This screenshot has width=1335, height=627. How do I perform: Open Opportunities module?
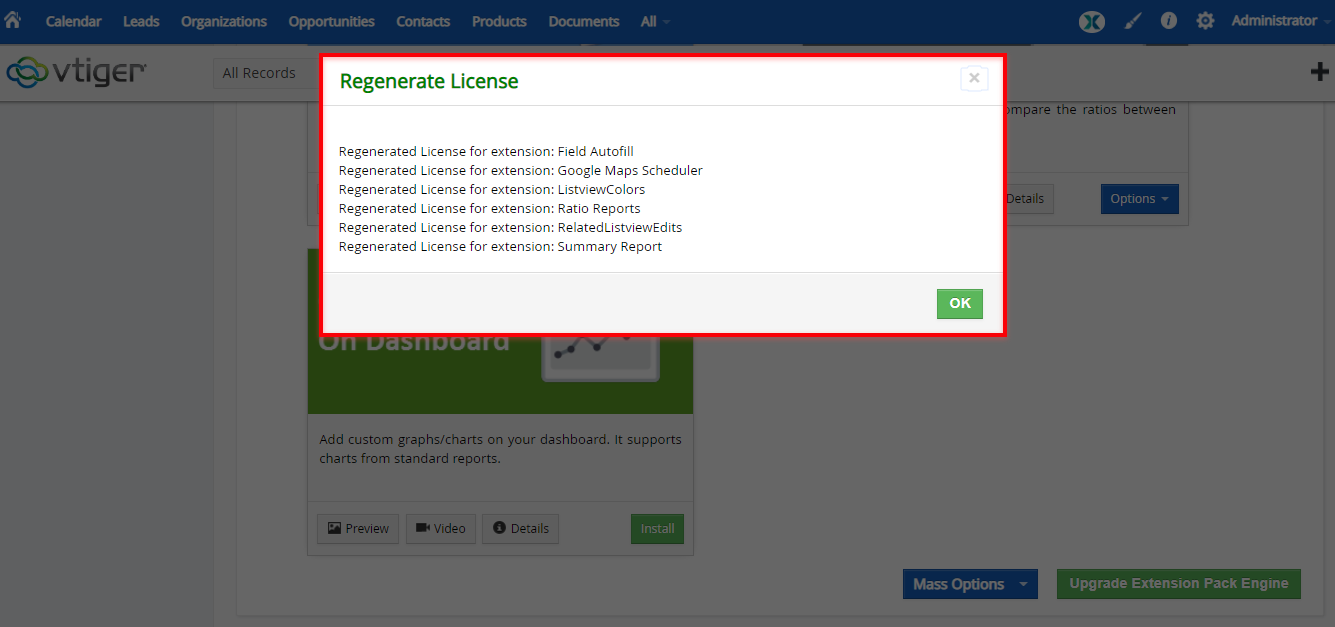(x=331, y=21)
